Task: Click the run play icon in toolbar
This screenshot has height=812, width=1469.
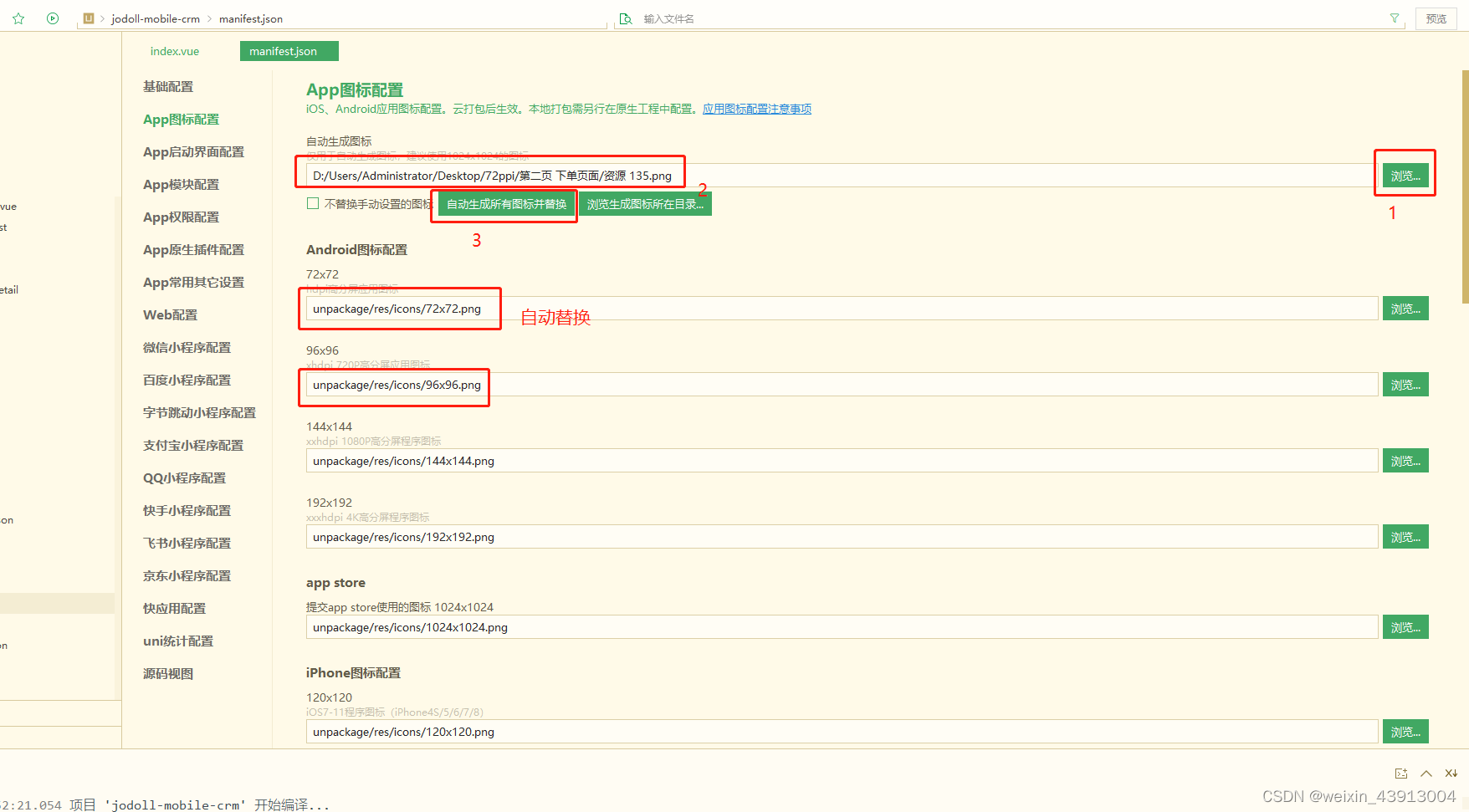Action: coord(53,18)
